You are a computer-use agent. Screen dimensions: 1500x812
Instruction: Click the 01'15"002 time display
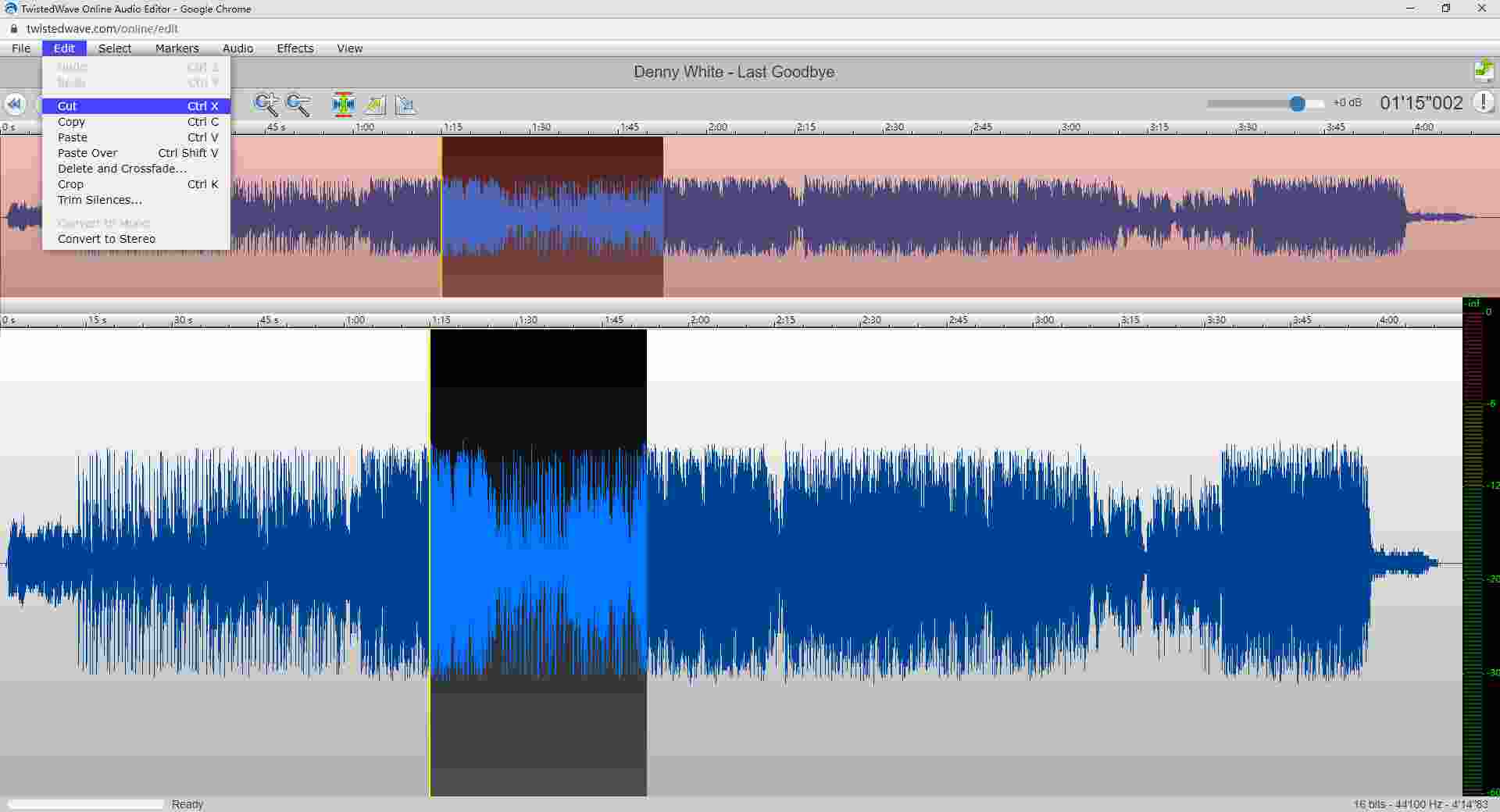tap(1421, 103)
